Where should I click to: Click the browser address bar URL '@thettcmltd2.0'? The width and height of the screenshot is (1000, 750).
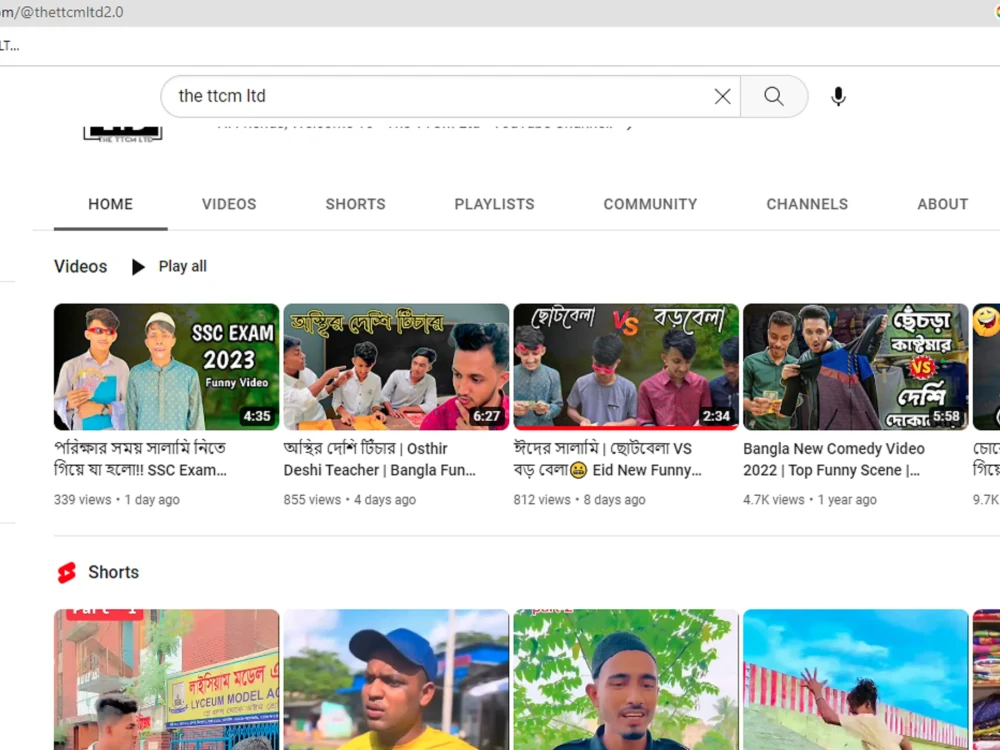pos(62,12)
